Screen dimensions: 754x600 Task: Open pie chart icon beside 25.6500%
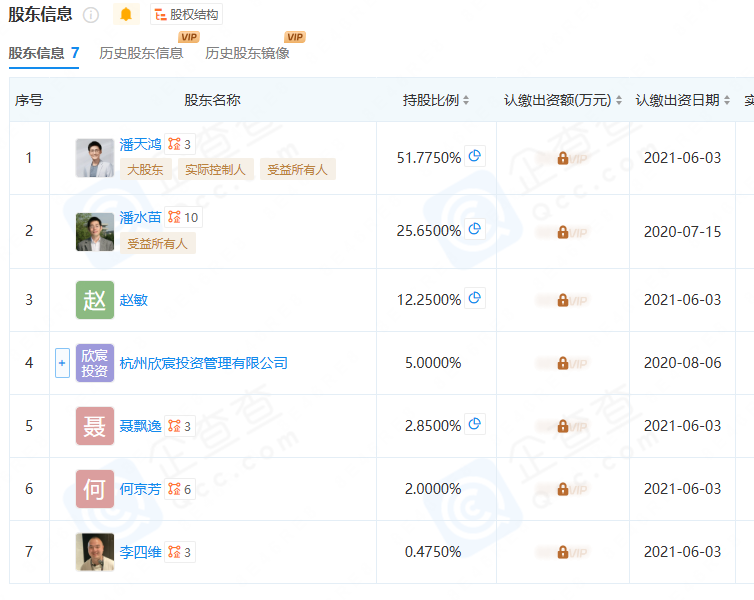475,229
